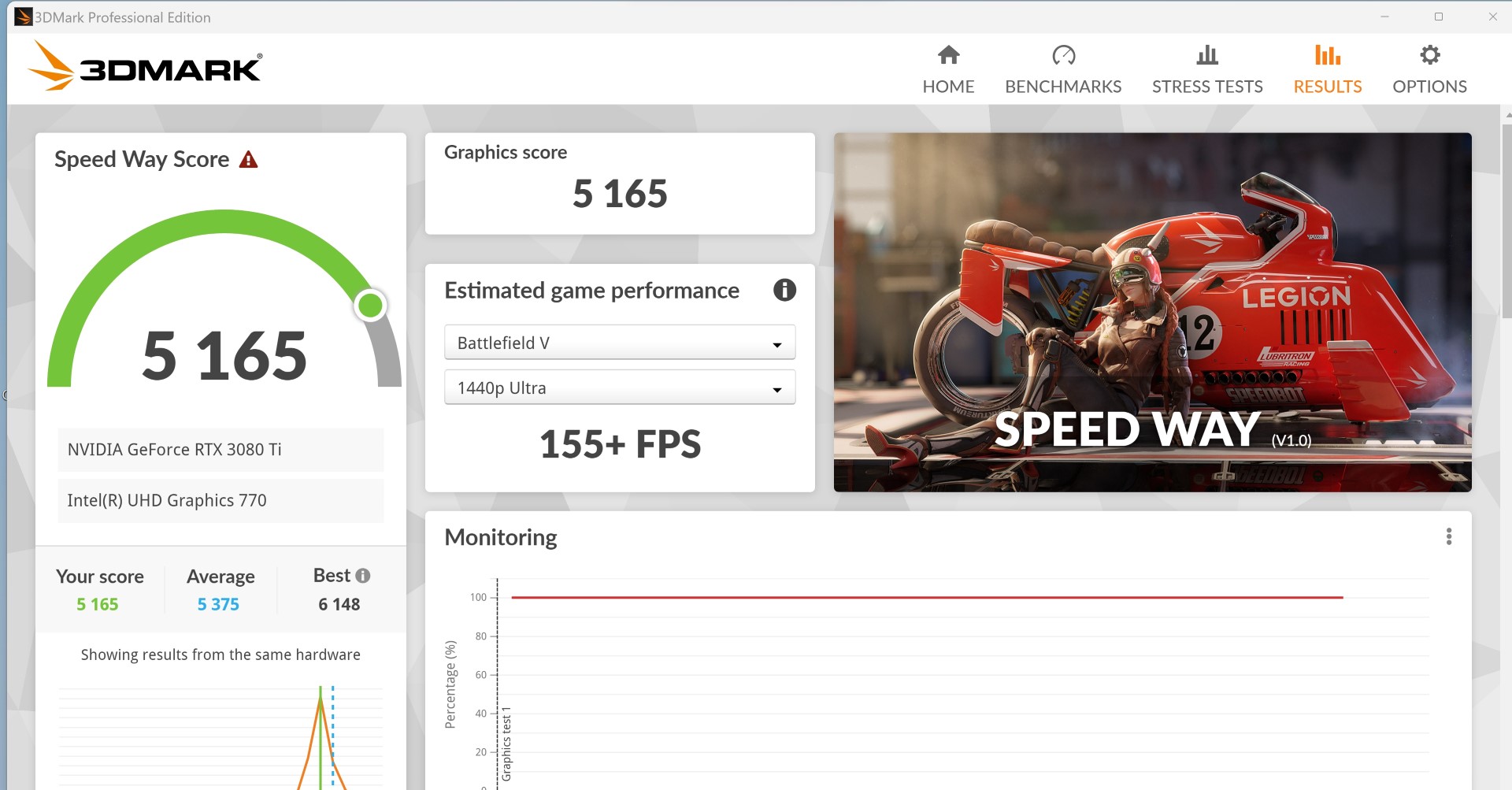Open Options gear icon

point(1429,55)
